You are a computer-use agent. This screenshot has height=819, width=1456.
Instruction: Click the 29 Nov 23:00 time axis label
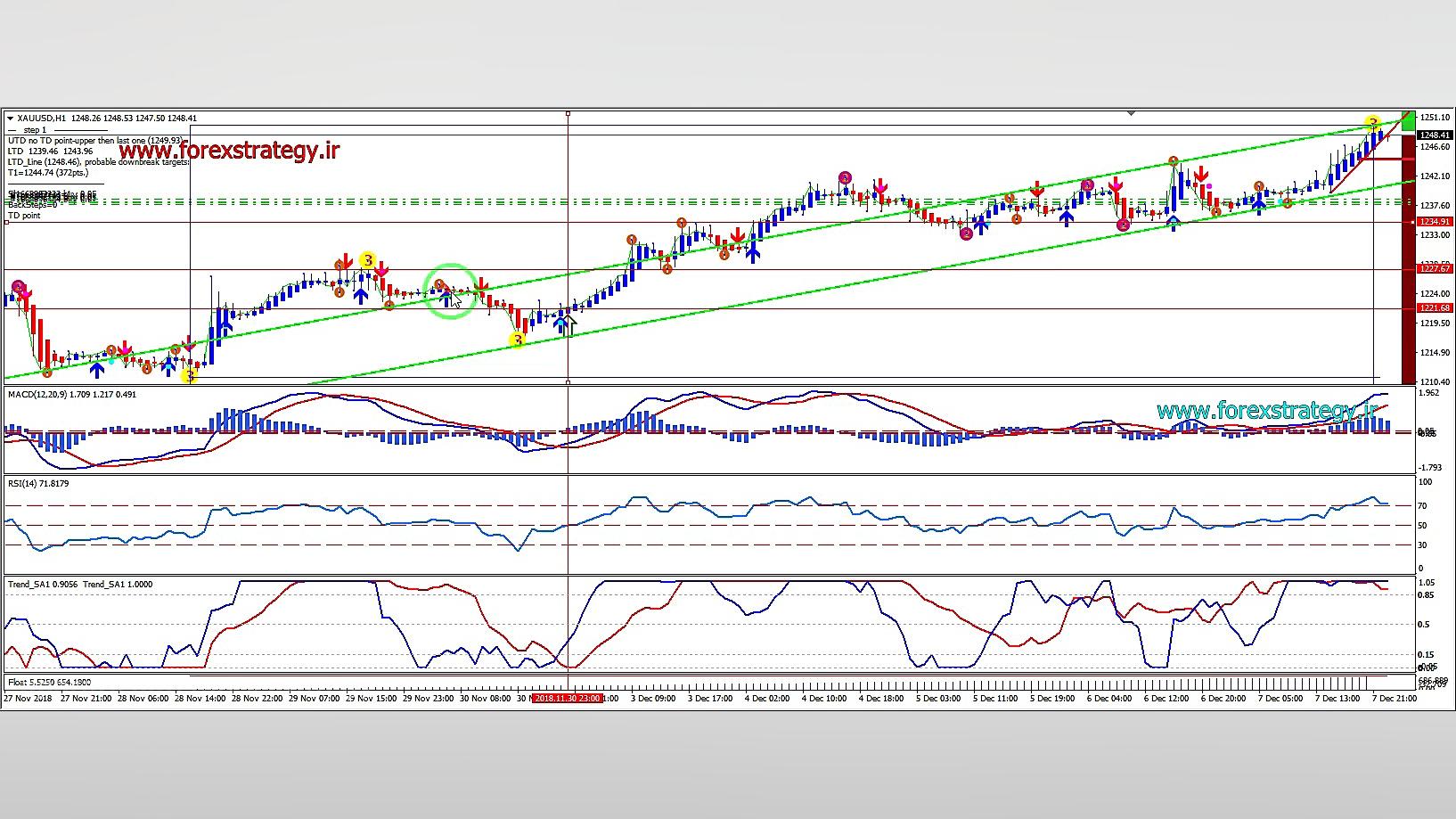pos(429,699)
